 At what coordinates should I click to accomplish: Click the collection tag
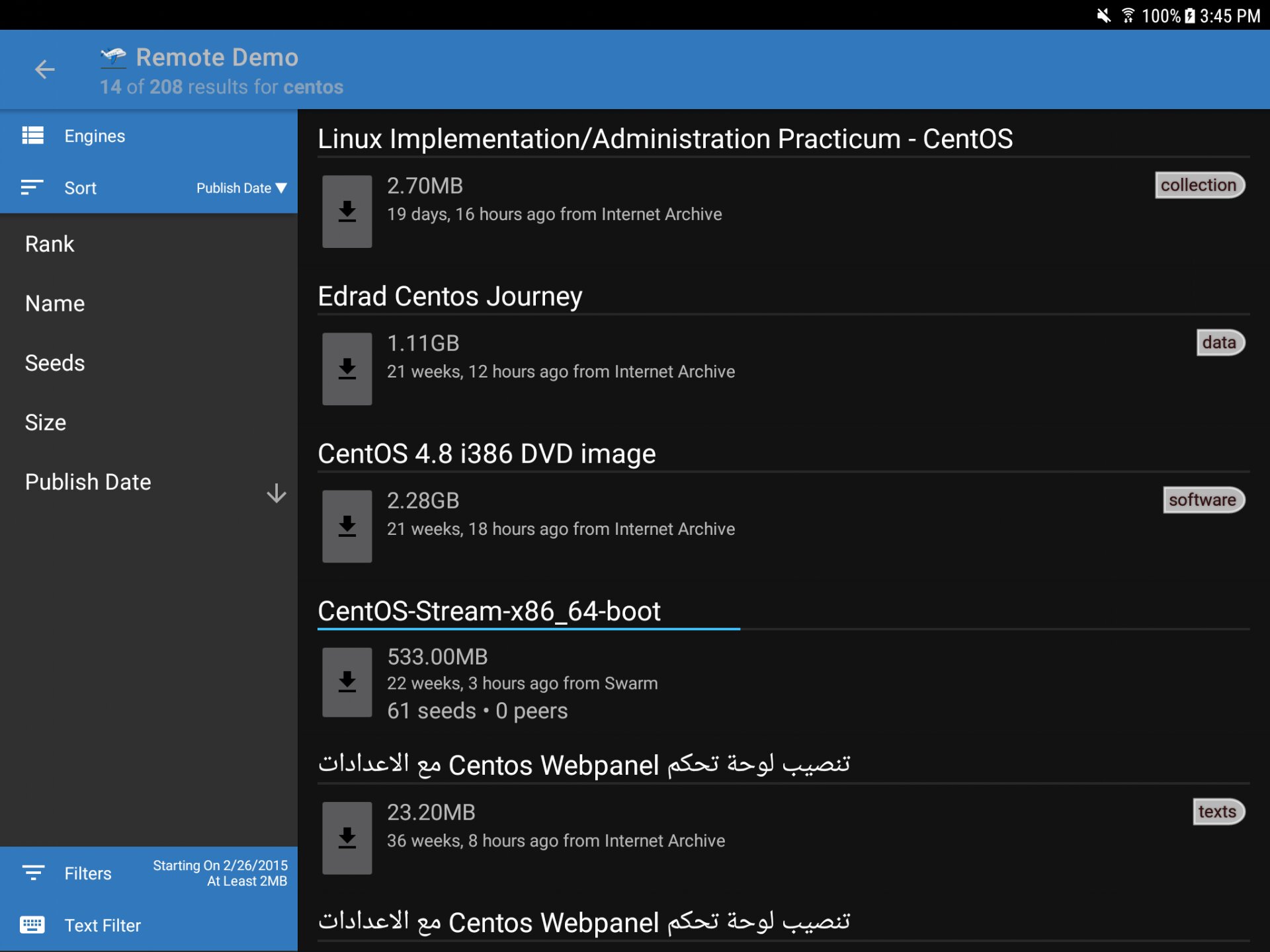(x=1199, y=185)
